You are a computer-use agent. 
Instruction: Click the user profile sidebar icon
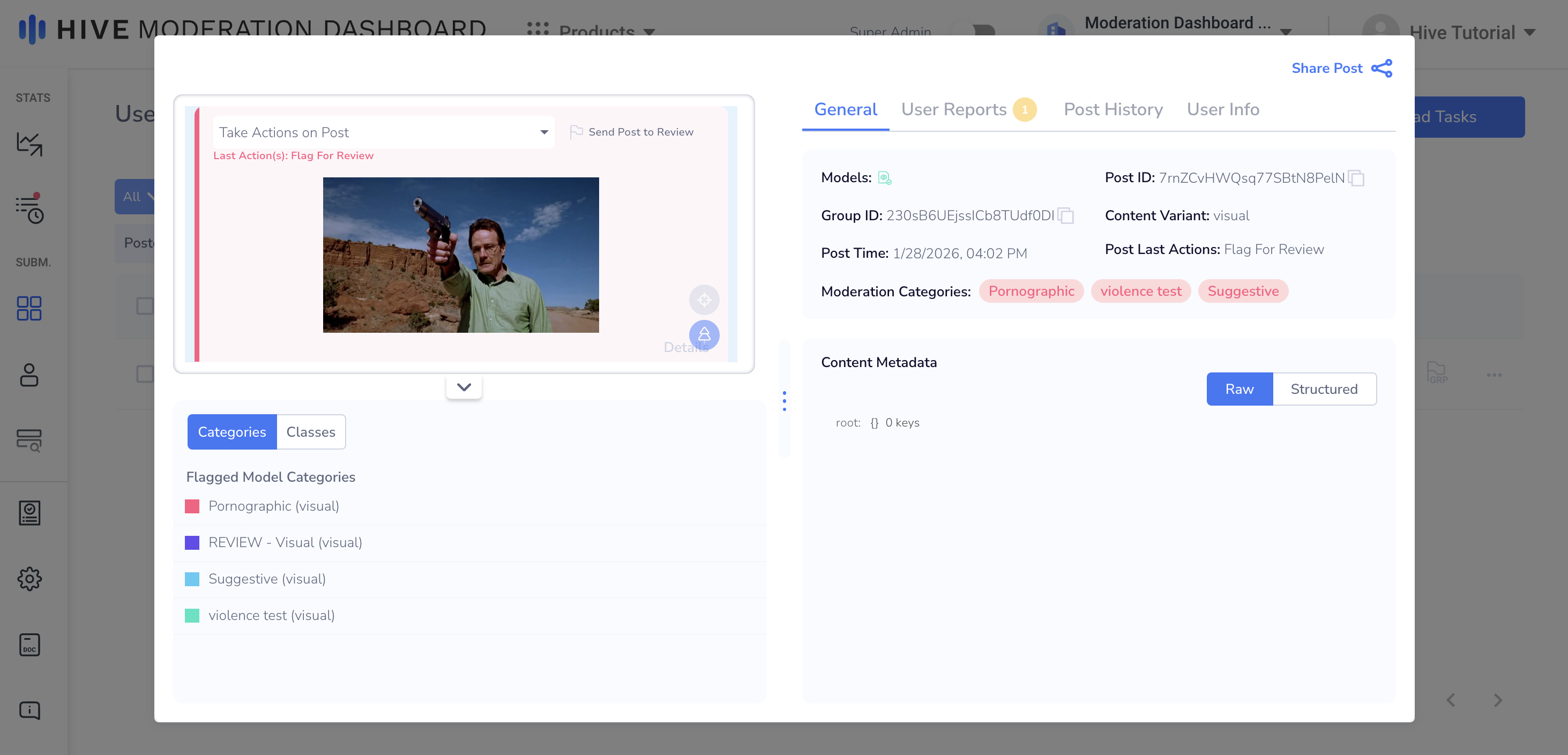pos(29,375)
